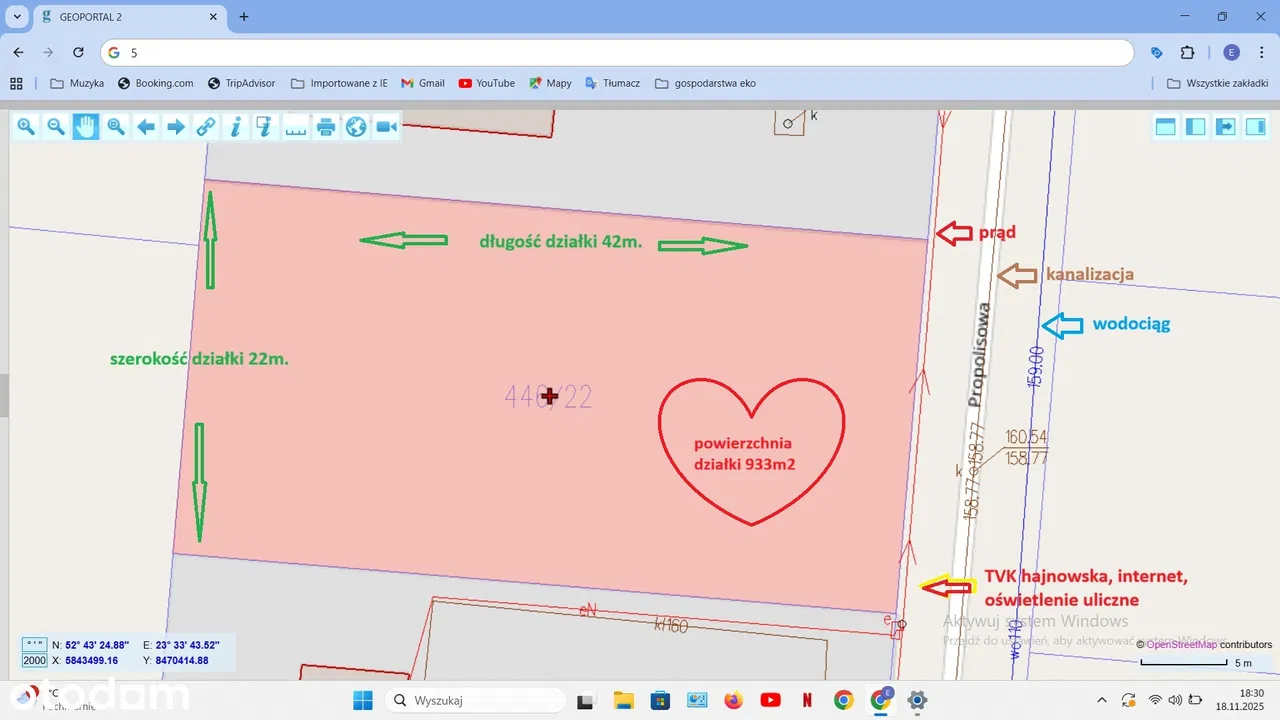
Task: Click the video camera icon
Action: point(386,126)
